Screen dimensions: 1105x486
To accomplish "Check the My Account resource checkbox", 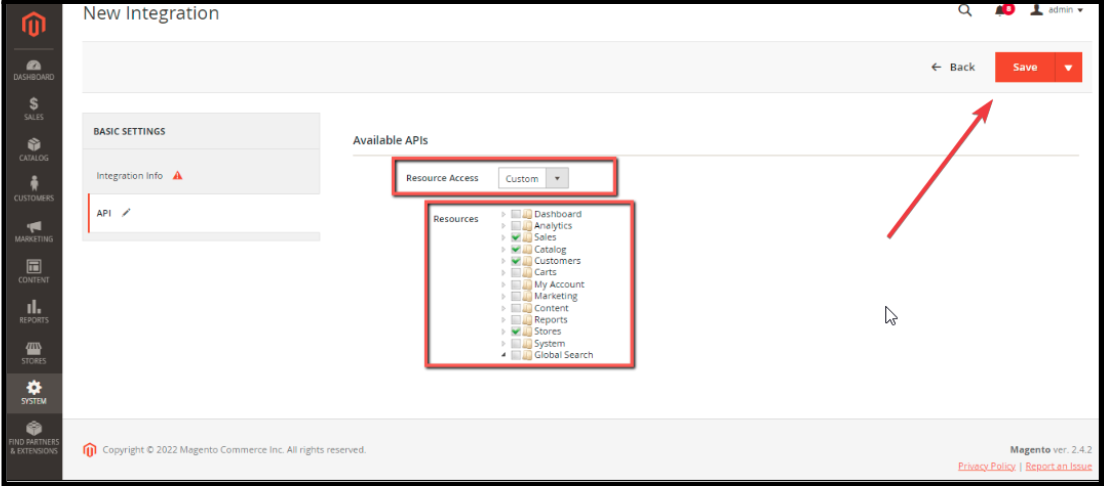I will [517, 285].
